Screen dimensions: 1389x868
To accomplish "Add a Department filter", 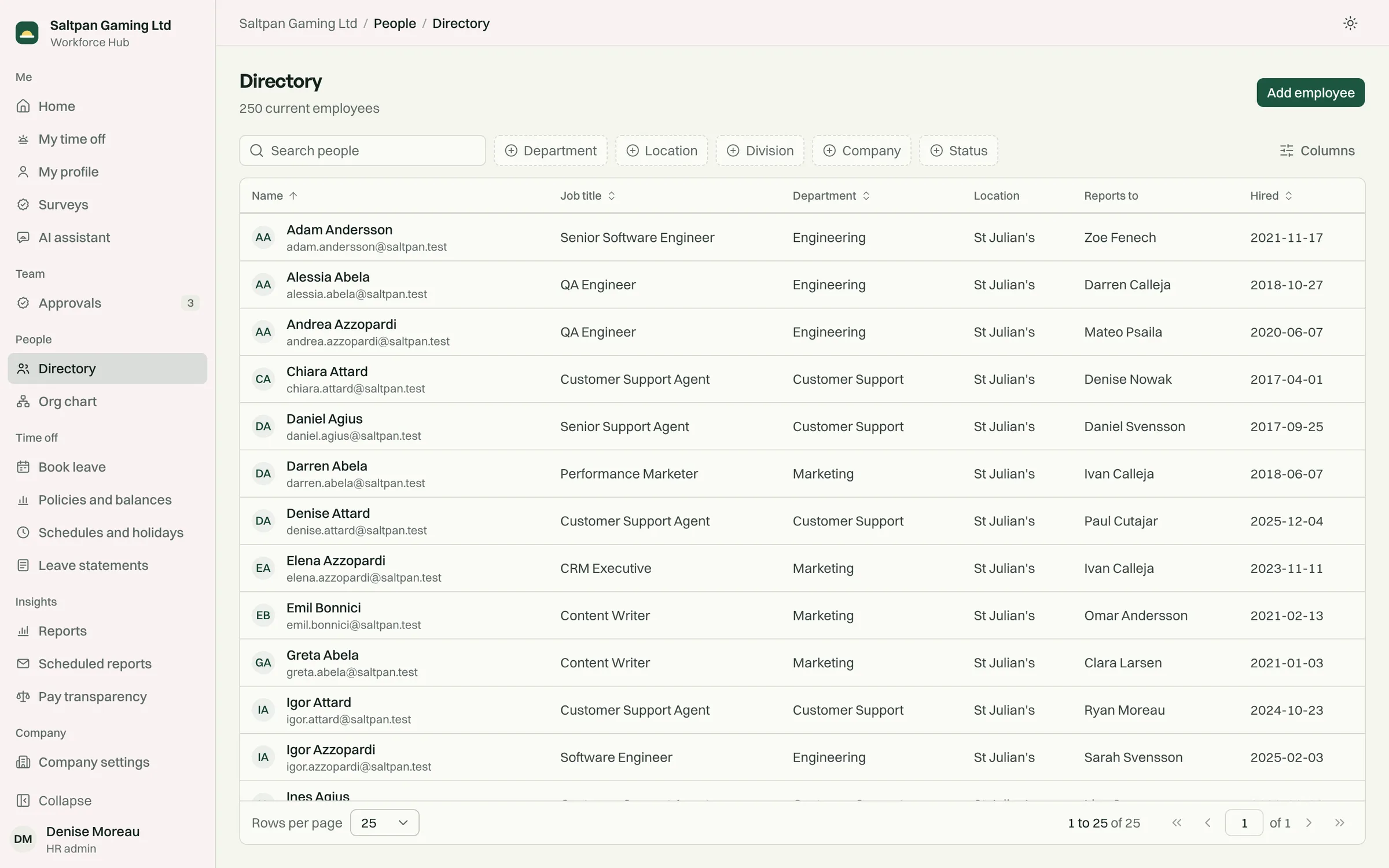I will click(x=550, y=151).
